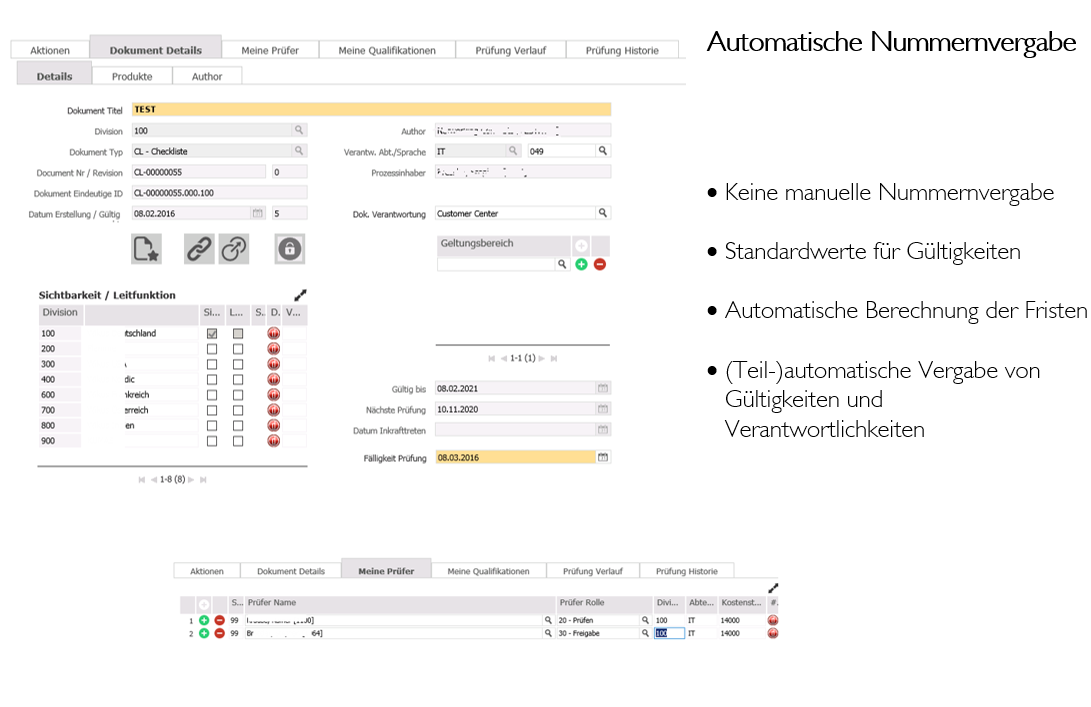
Task: Expand the Sichtbarkeit / Leitfunktion table
Action: pyautogui.click(x=301, y=295)
